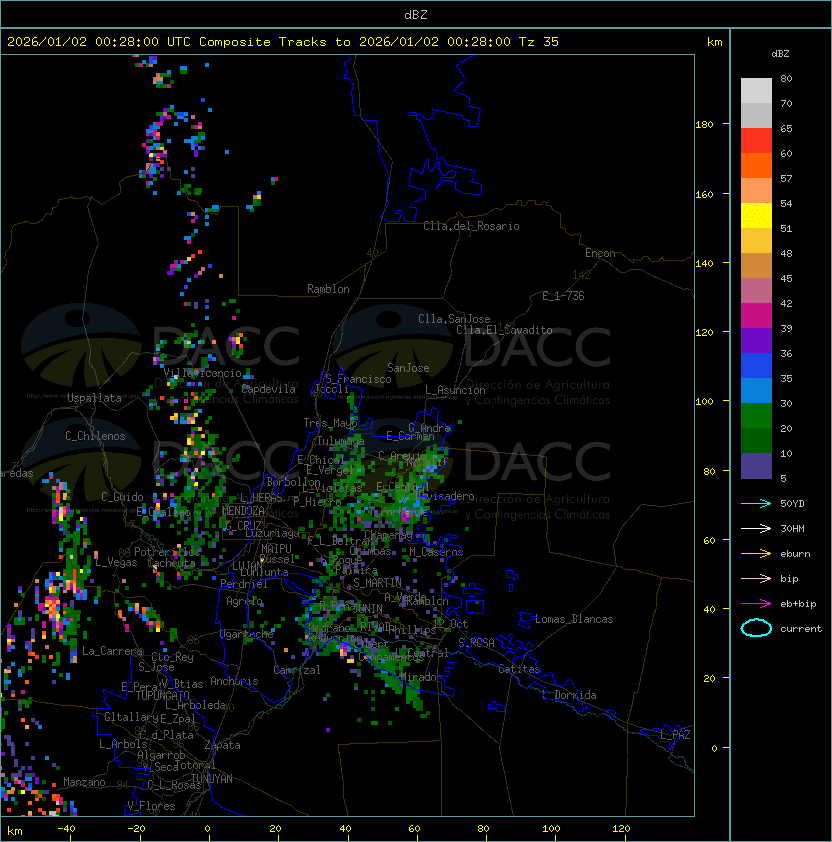Click the C_Chilenos place label
Screen dimensions: 832x842
coord(95,436)
